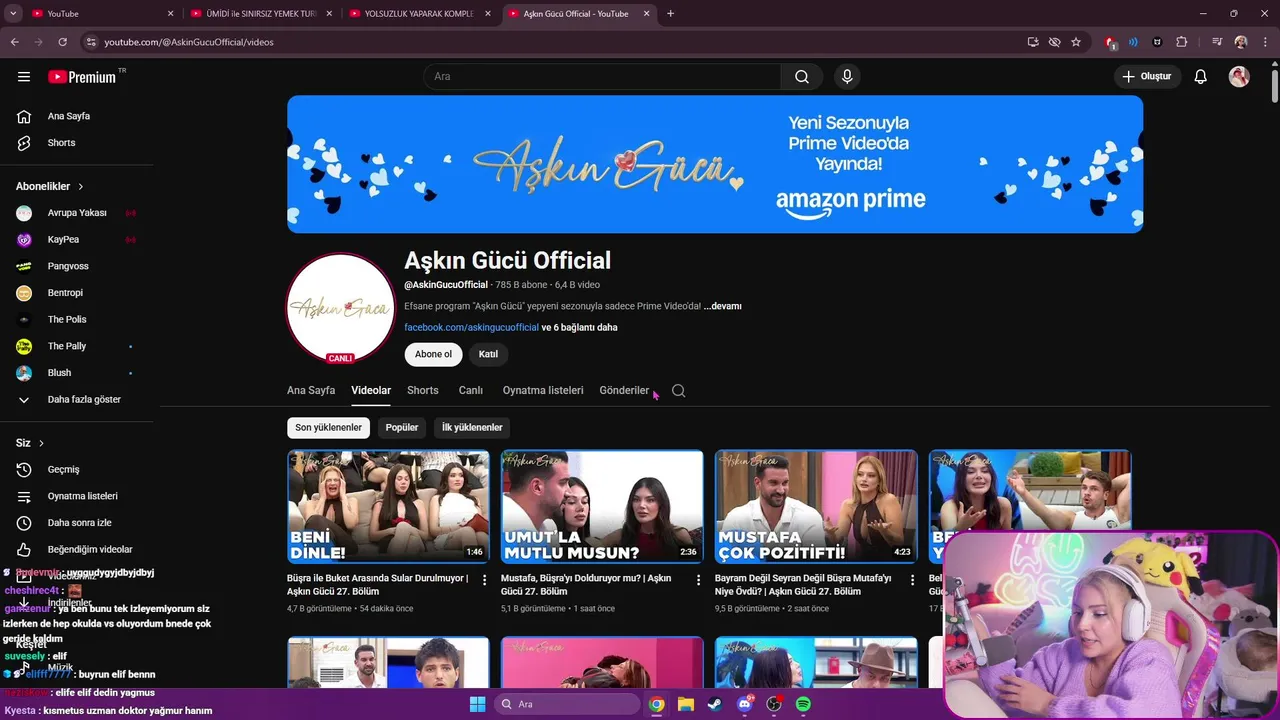
Task: Switch to YOLSUZLUK YAPARAK browser tab
Action: point(420,14)
